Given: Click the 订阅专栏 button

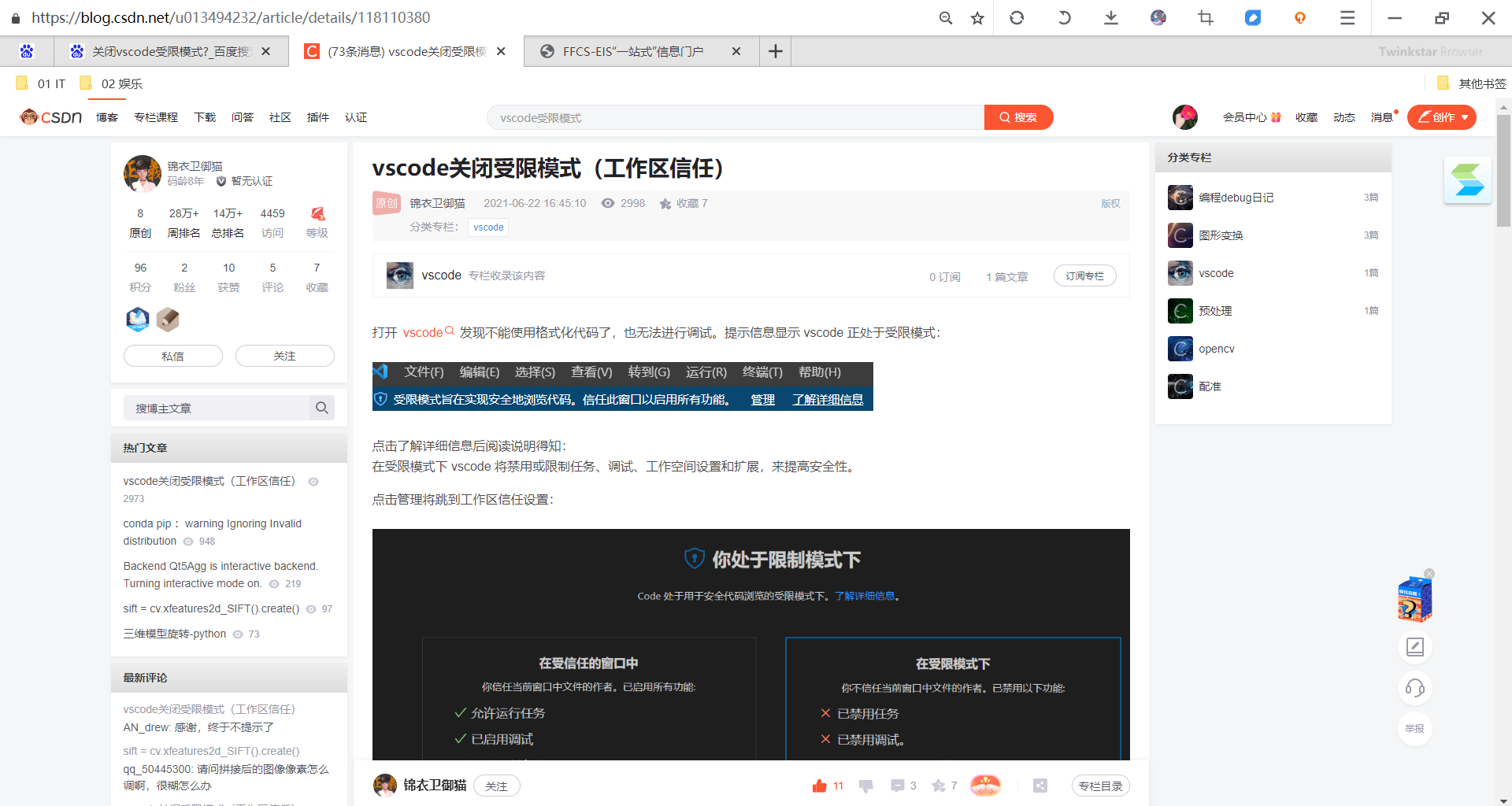Looking at the screenshot, I should click(1084, 275).
